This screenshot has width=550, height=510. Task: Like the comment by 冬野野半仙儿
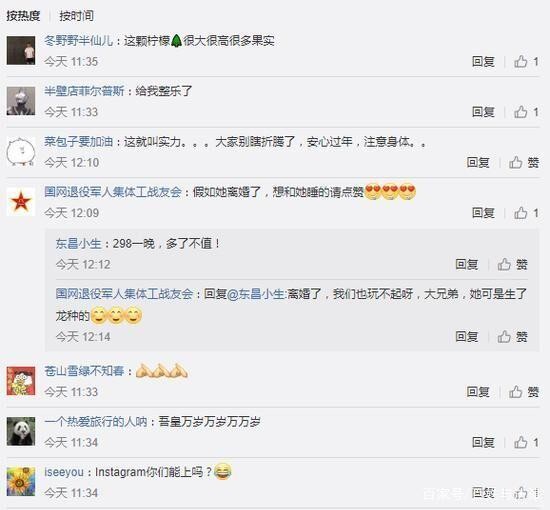coord(526,62)
